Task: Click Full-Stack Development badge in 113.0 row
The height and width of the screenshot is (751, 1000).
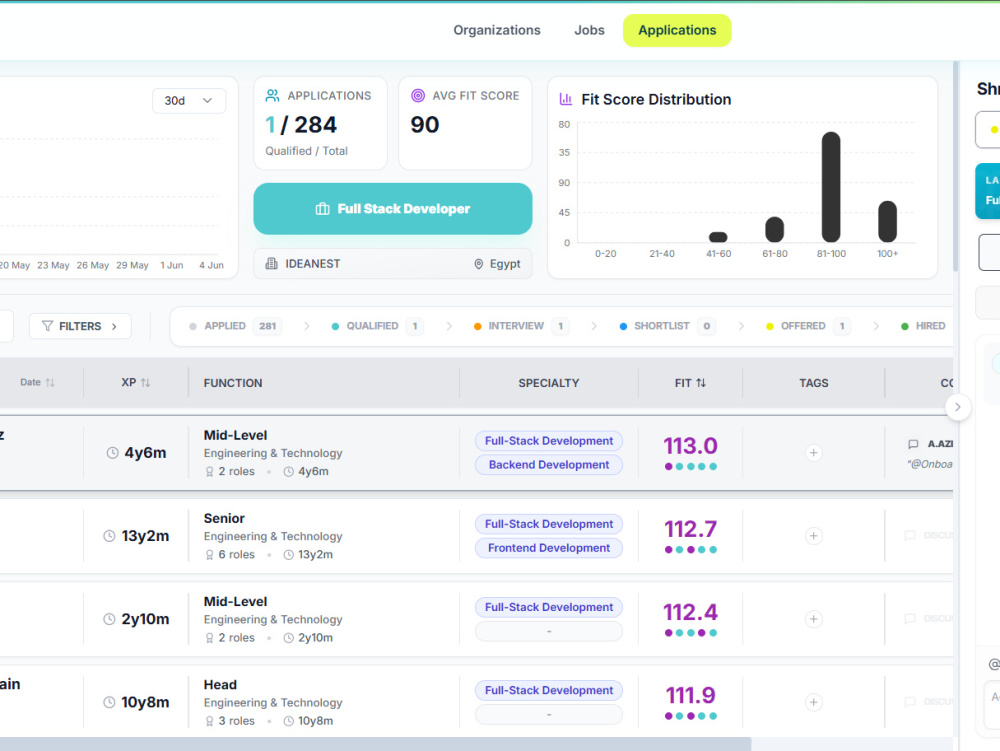Action: pos(548,441)
